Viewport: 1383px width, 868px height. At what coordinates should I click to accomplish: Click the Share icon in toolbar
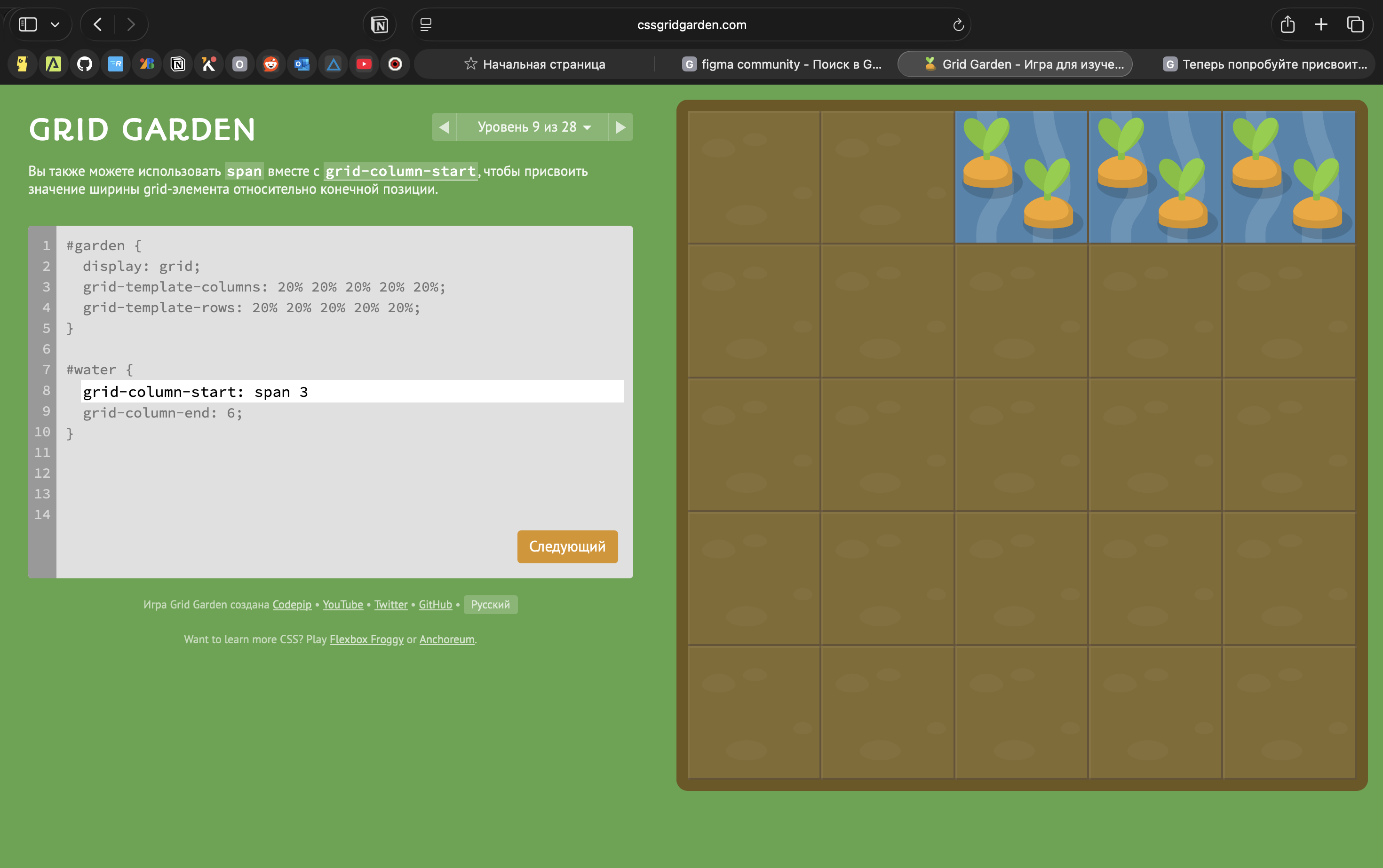(1287, 24)
